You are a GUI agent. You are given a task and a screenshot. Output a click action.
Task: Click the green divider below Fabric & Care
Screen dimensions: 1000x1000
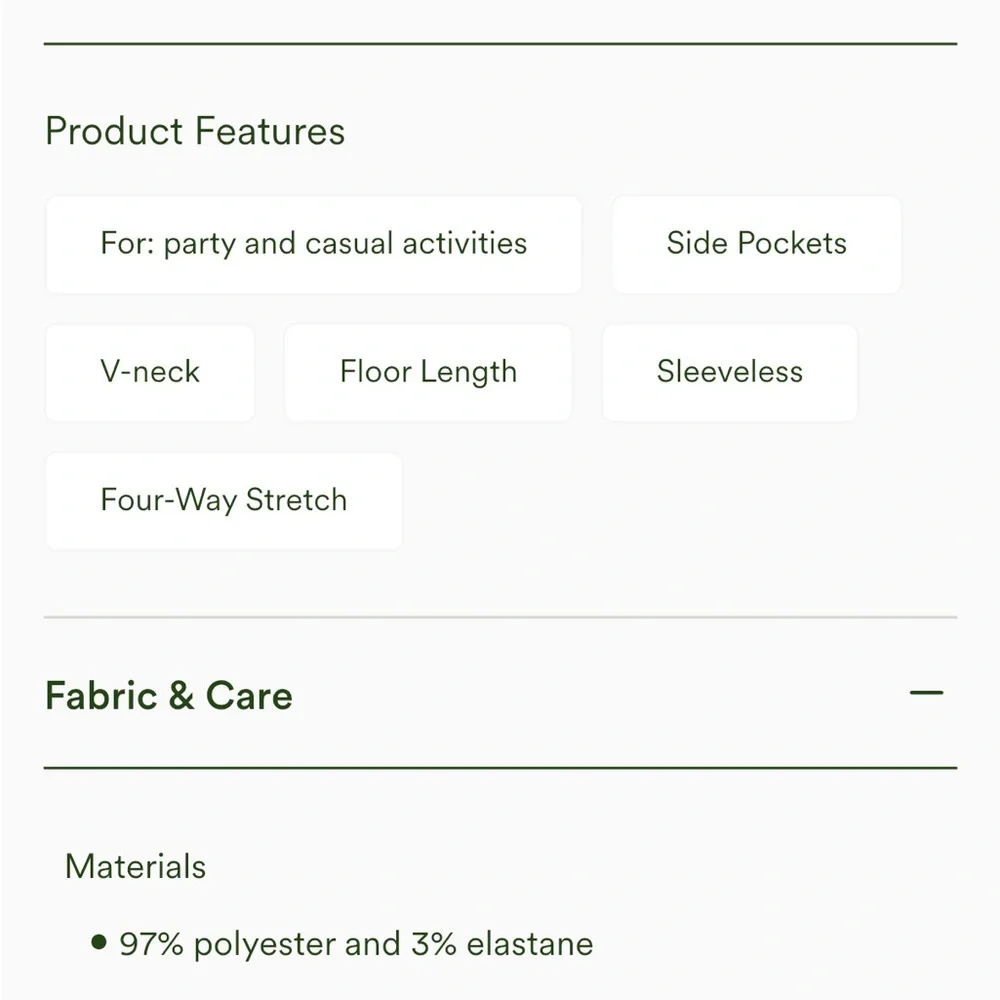(500, 768)
